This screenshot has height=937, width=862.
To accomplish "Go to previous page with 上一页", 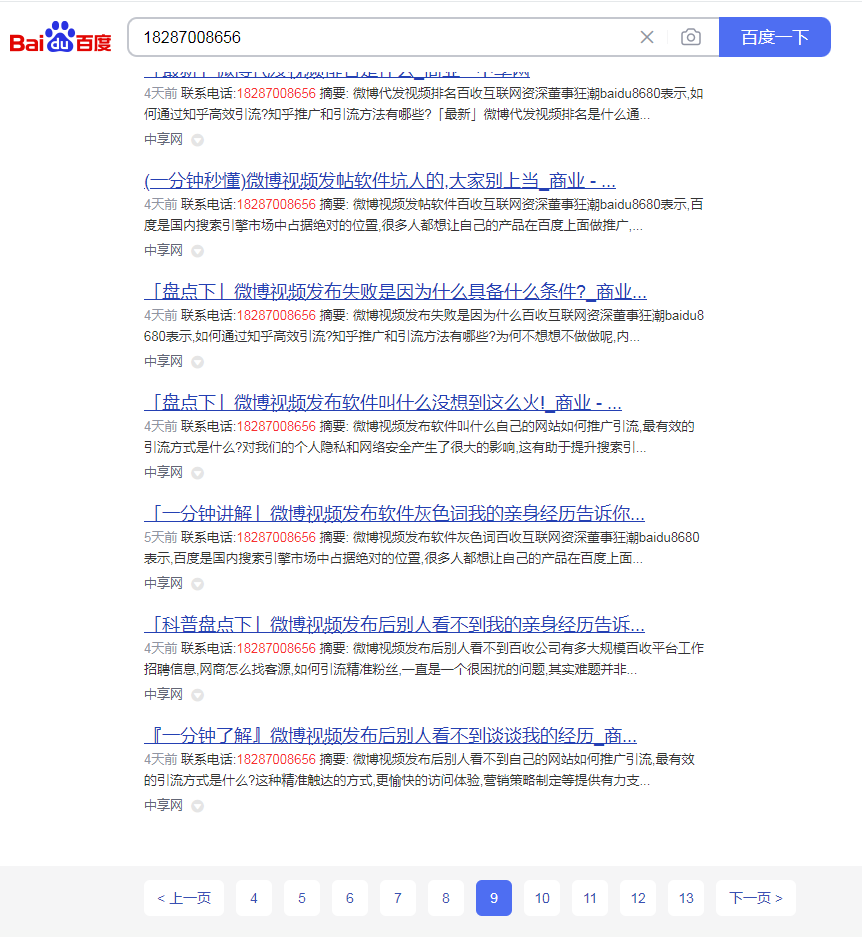I will point(184,898).
